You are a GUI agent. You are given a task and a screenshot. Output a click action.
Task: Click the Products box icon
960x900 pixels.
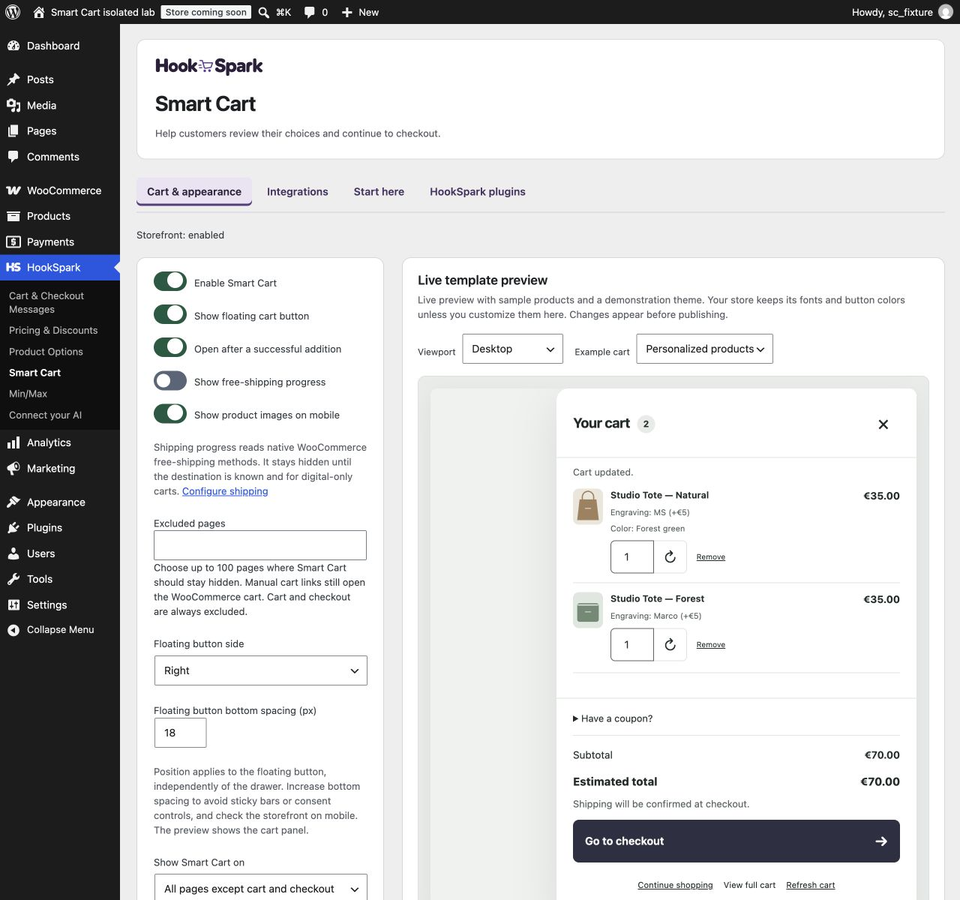pyautogui.click(x=13, y=216)
